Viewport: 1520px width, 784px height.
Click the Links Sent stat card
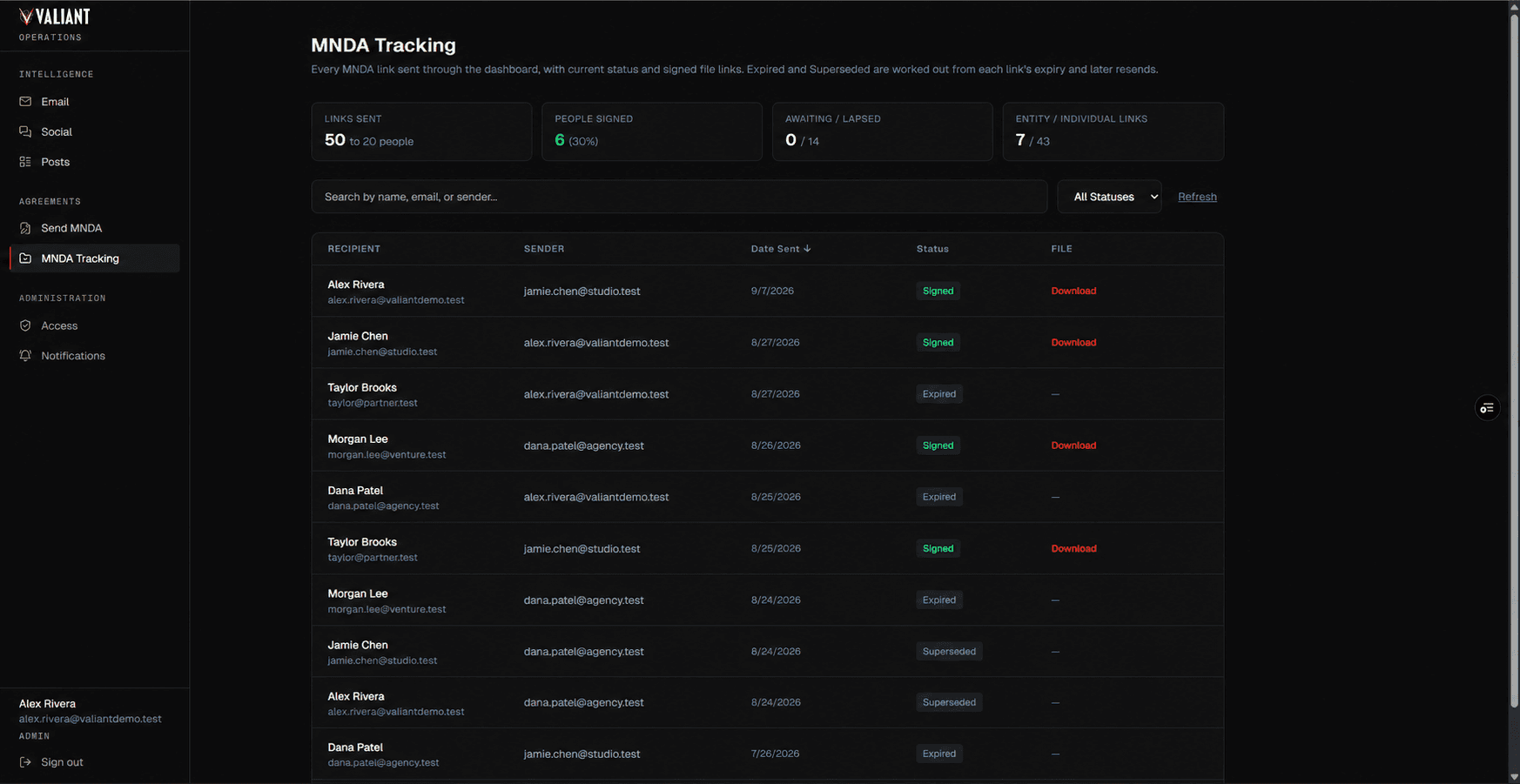421,131
